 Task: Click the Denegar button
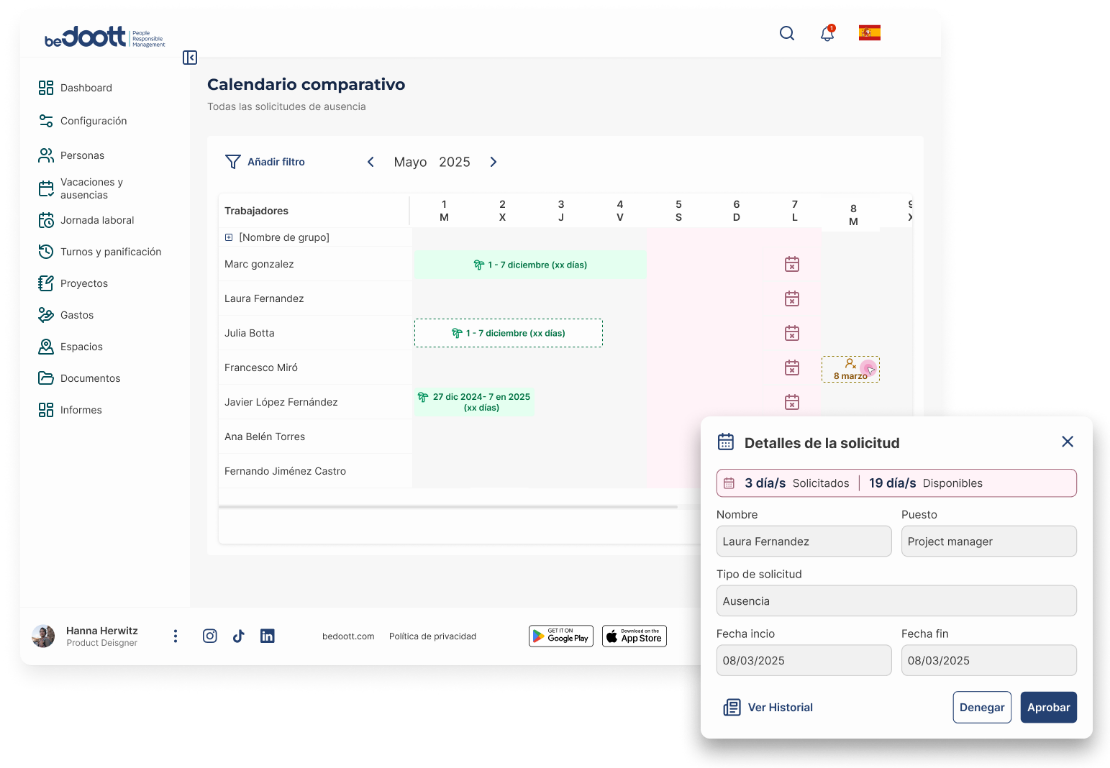[x=981, y=707]
